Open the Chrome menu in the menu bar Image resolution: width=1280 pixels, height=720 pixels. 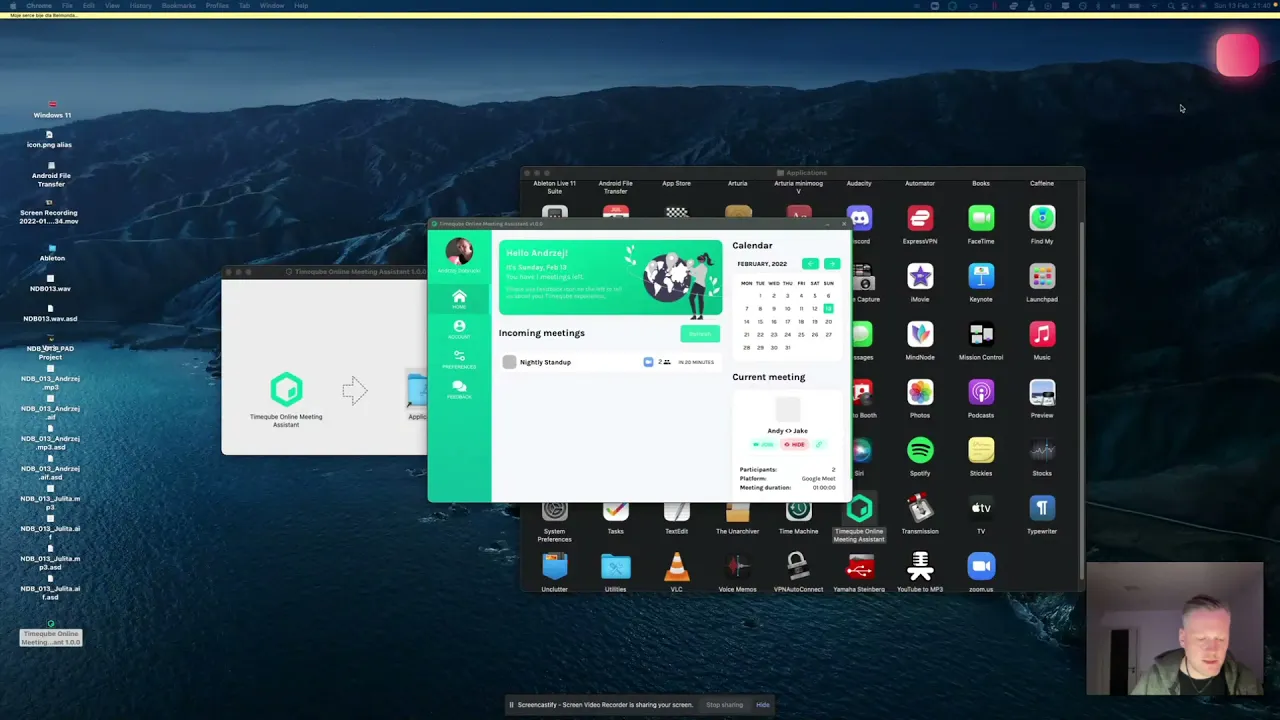(39, 5)
